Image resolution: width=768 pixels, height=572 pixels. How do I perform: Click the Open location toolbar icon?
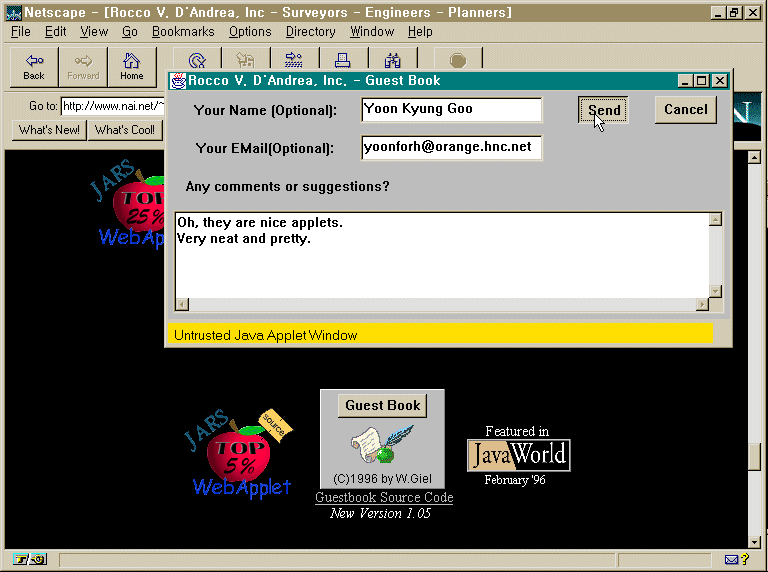(x=294, y=60)
